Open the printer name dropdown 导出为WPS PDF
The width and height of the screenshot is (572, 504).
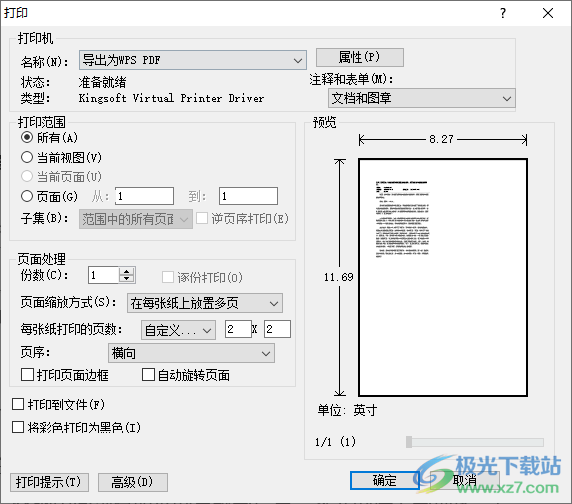point(193,60)
